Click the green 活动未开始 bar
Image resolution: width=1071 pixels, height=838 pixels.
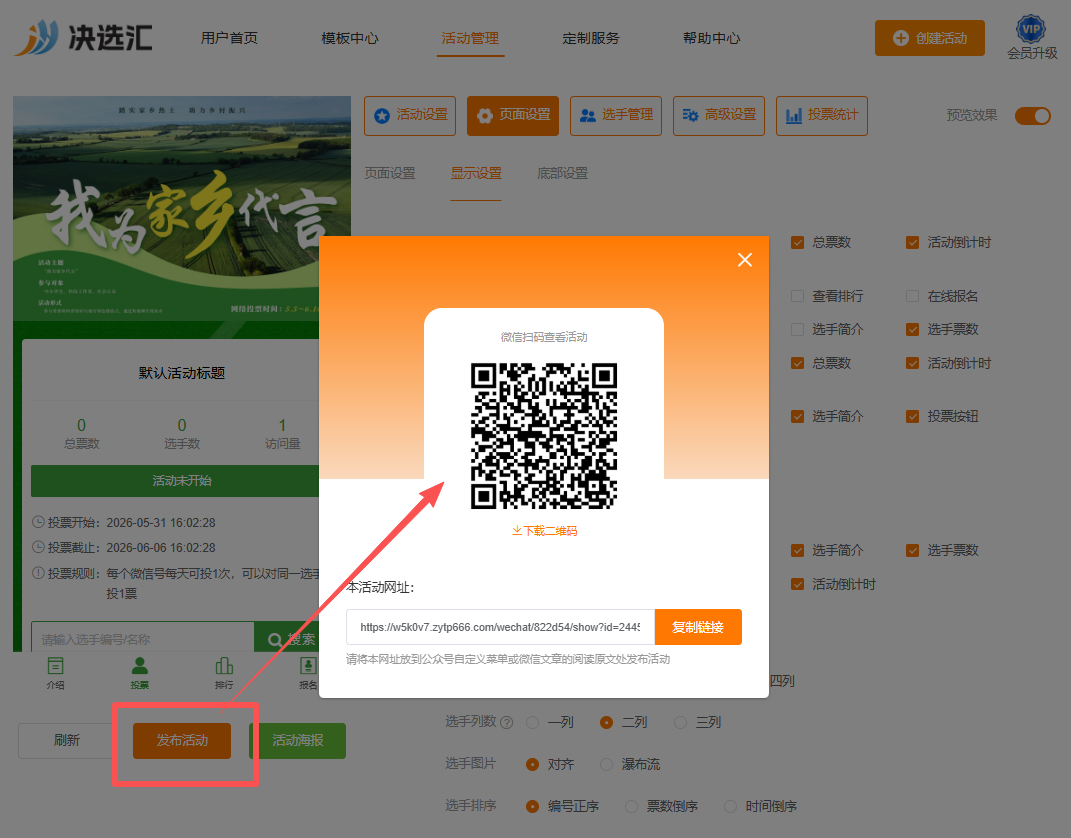(x=175, y=481)
